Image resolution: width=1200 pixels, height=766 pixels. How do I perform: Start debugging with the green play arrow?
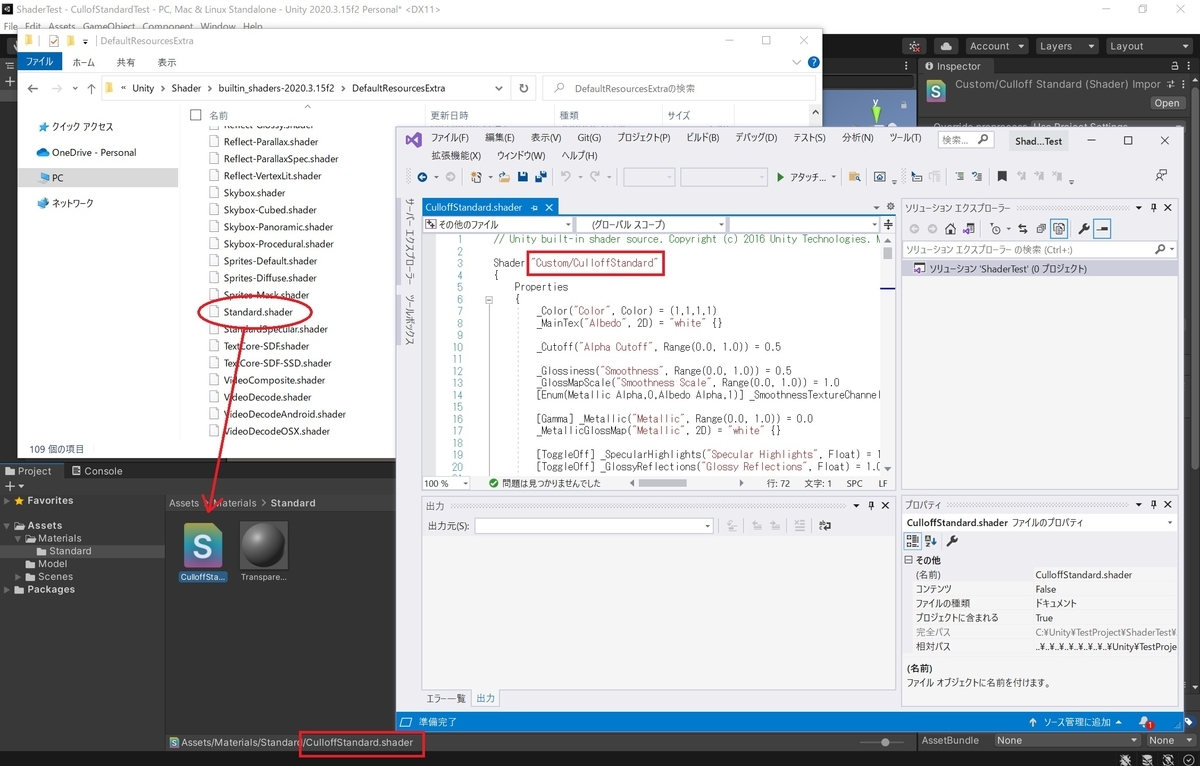pyautogui.click(x=780, y=177)
